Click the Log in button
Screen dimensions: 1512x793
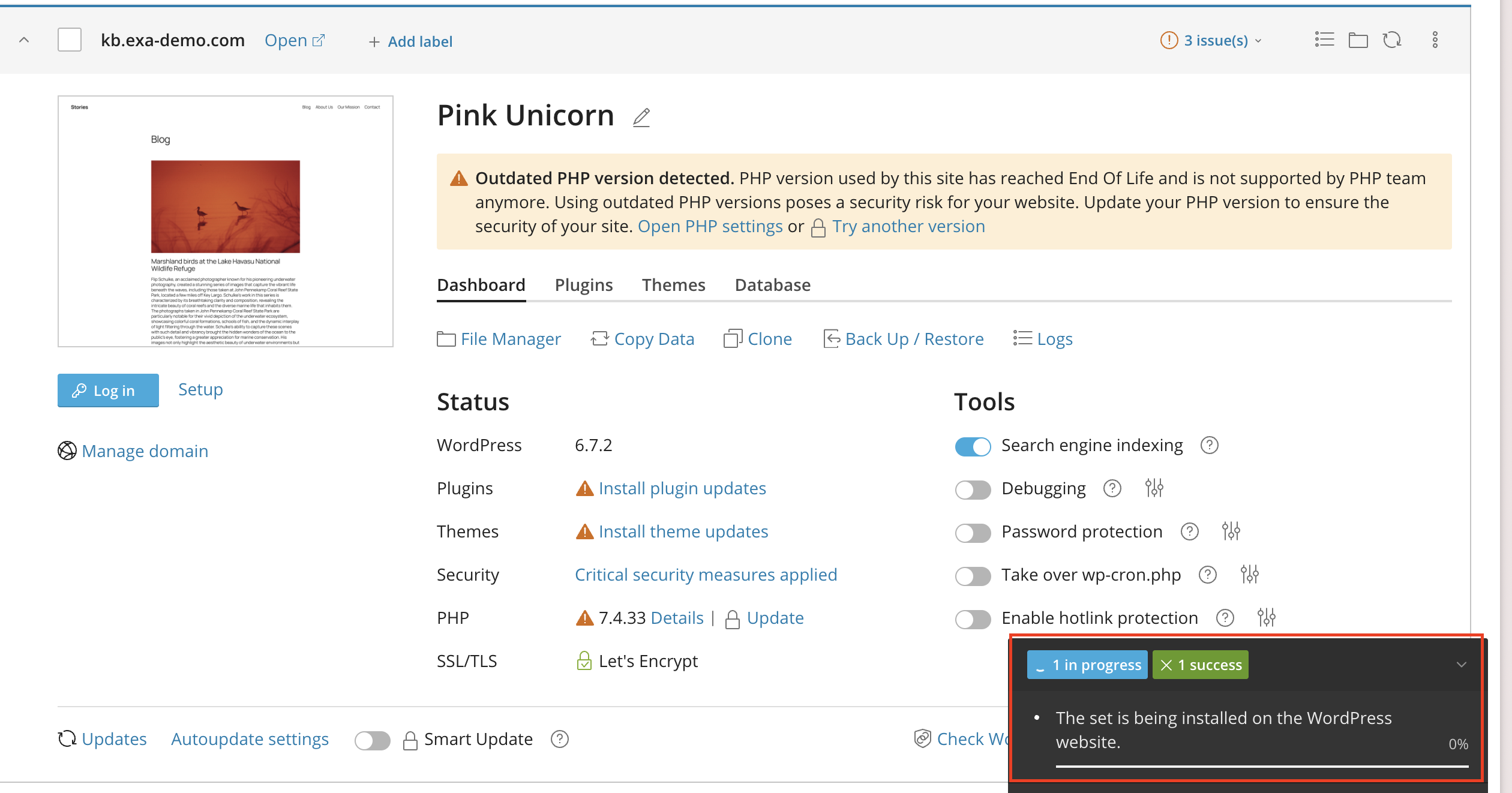pyautogui.click(x=108, y=391)
